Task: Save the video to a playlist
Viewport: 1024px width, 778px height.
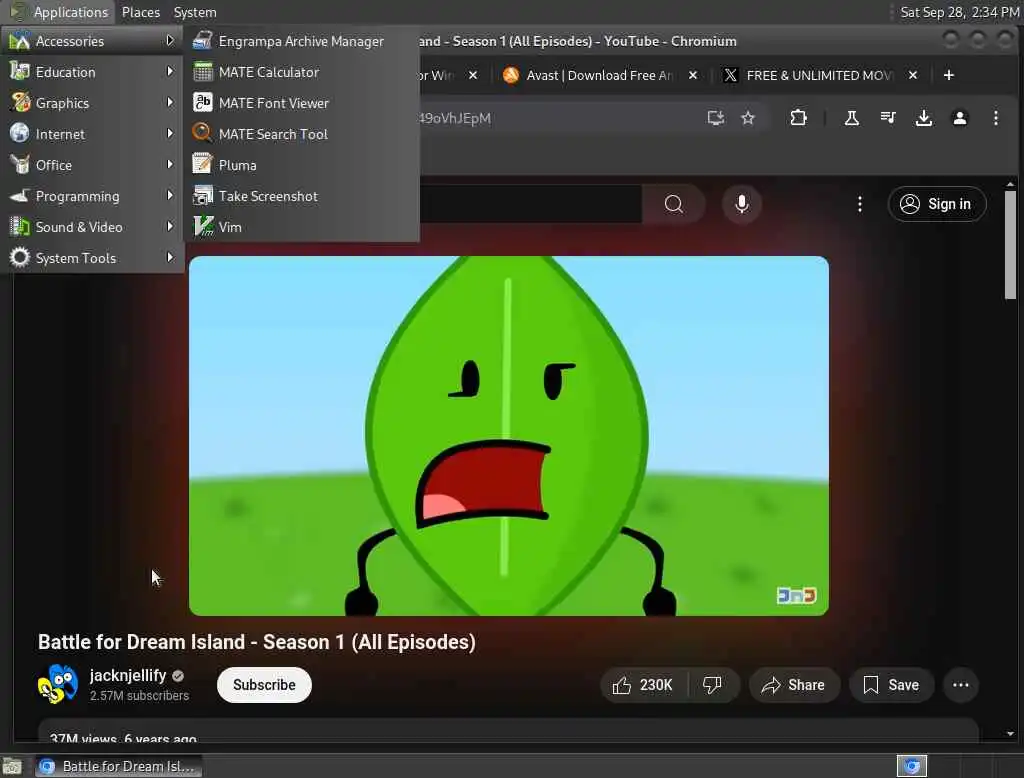Action: [x=891, y=685]
